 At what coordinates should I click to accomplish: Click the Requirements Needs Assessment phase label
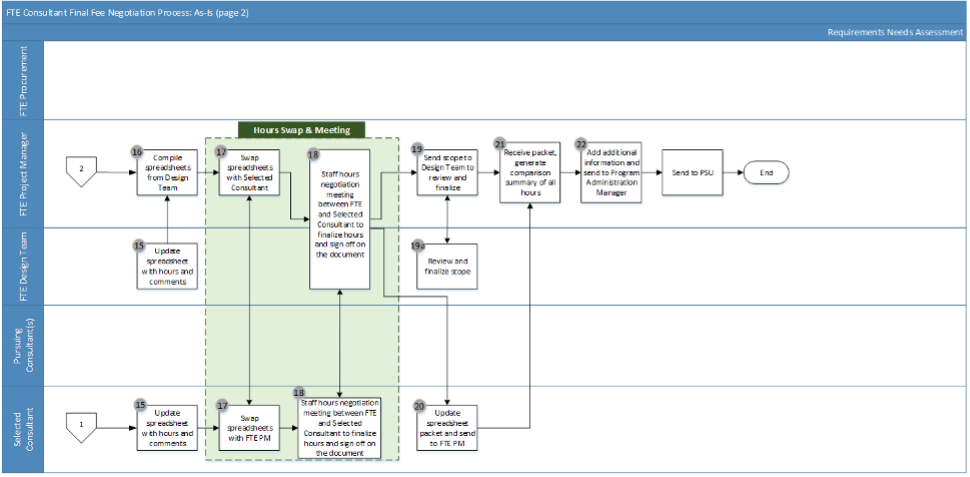[x=895, y=32]
